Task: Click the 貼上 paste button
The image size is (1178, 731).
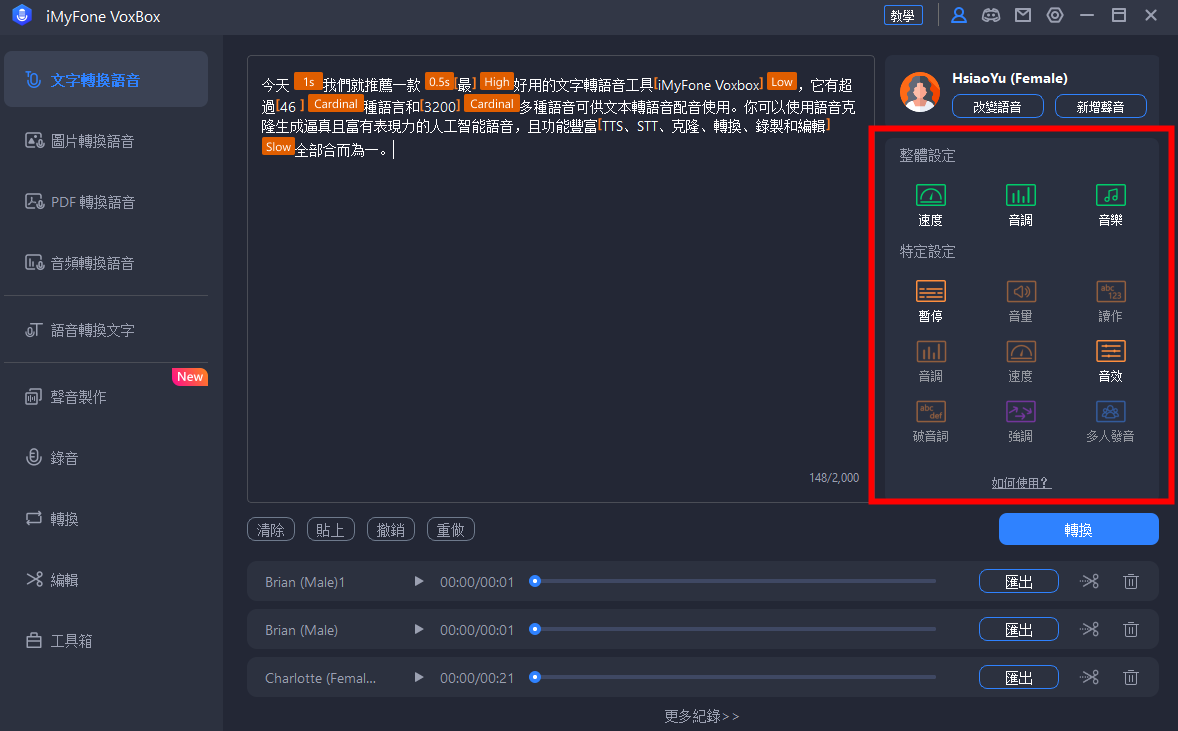Action: click(331, 530)
